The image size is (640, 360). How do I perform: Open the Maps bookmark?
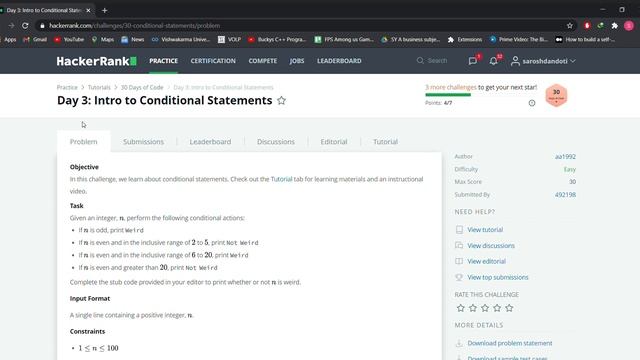point(103,40)
